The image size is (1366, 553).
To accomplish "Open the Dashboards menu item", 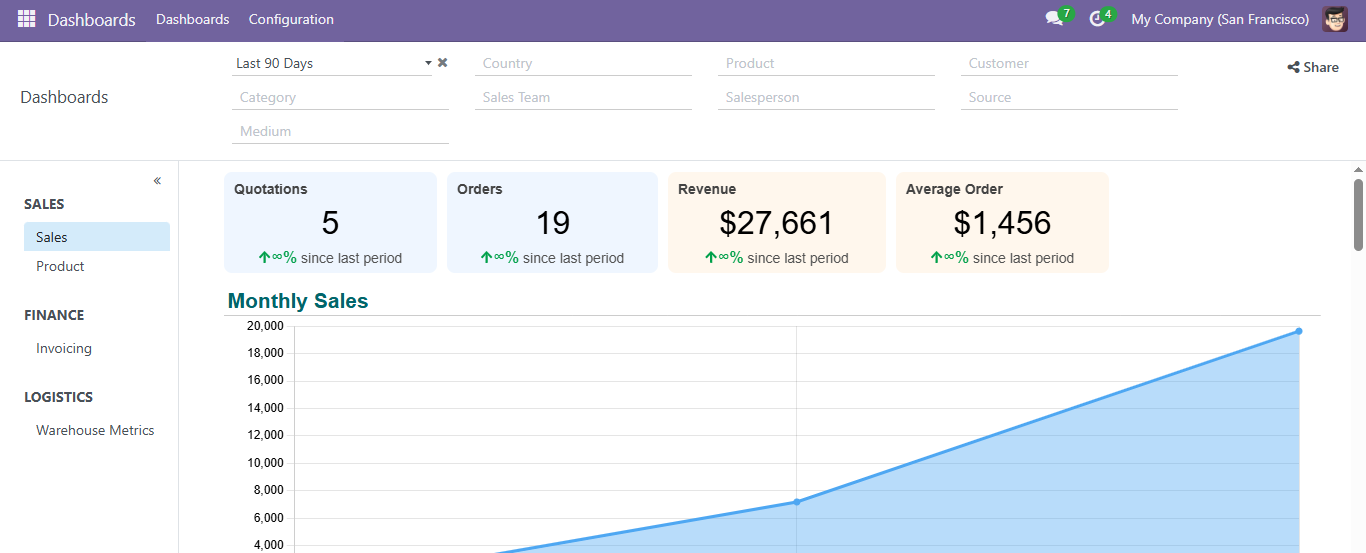I will 192,19.
